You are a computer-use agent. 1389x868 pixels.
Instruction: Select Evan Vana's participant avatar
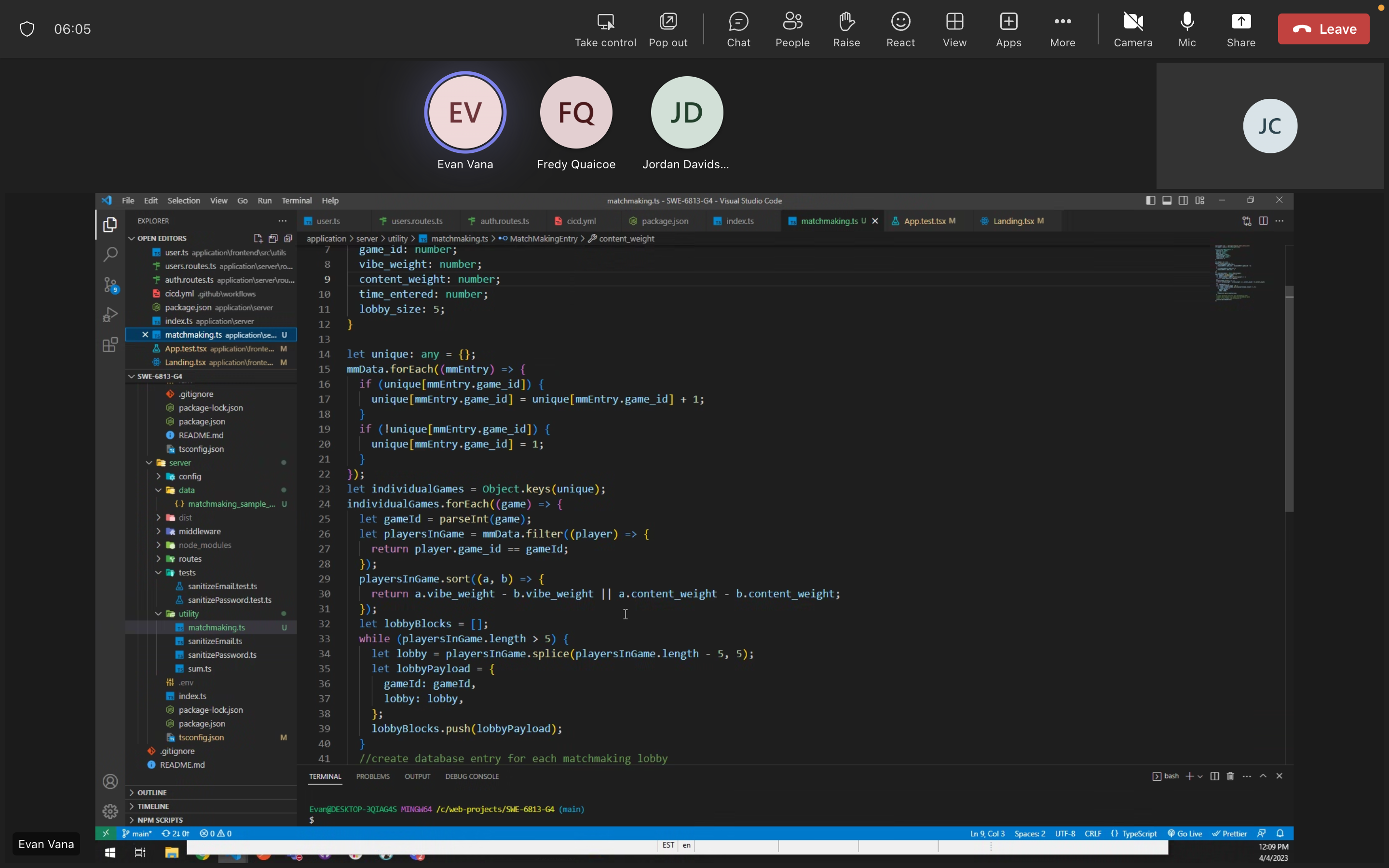[465, 112]
